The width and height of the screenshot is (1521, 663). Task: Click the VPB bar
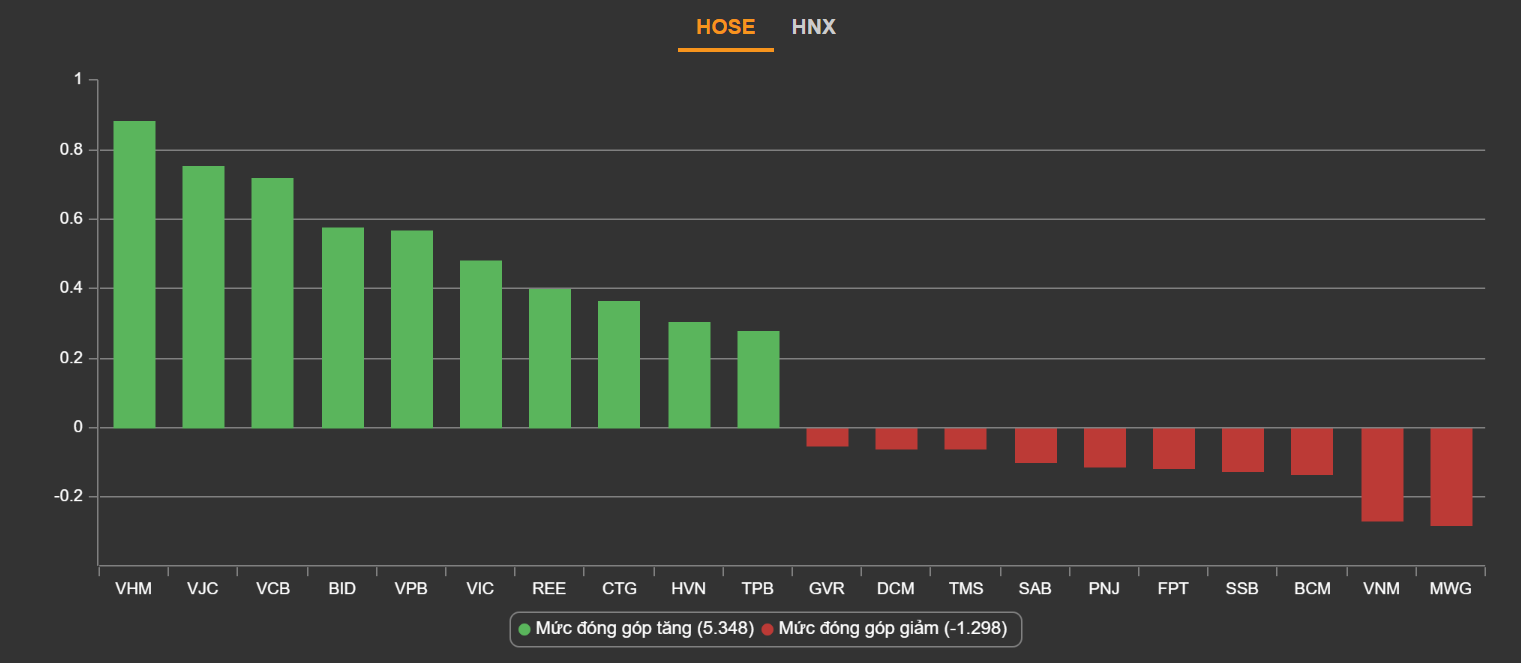[411, 329]
